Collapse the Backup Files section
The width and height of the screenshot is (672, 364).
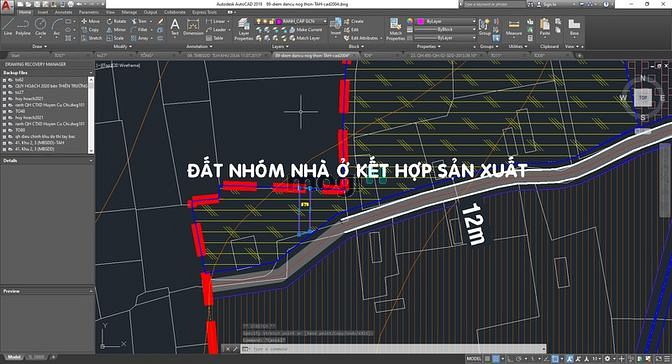click(x=91, y=72)
